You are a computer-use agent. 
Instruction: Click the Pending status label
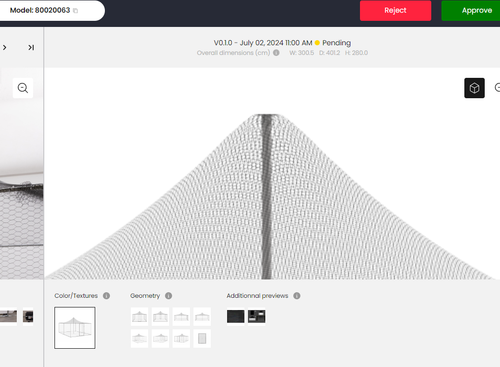[336, 43]
